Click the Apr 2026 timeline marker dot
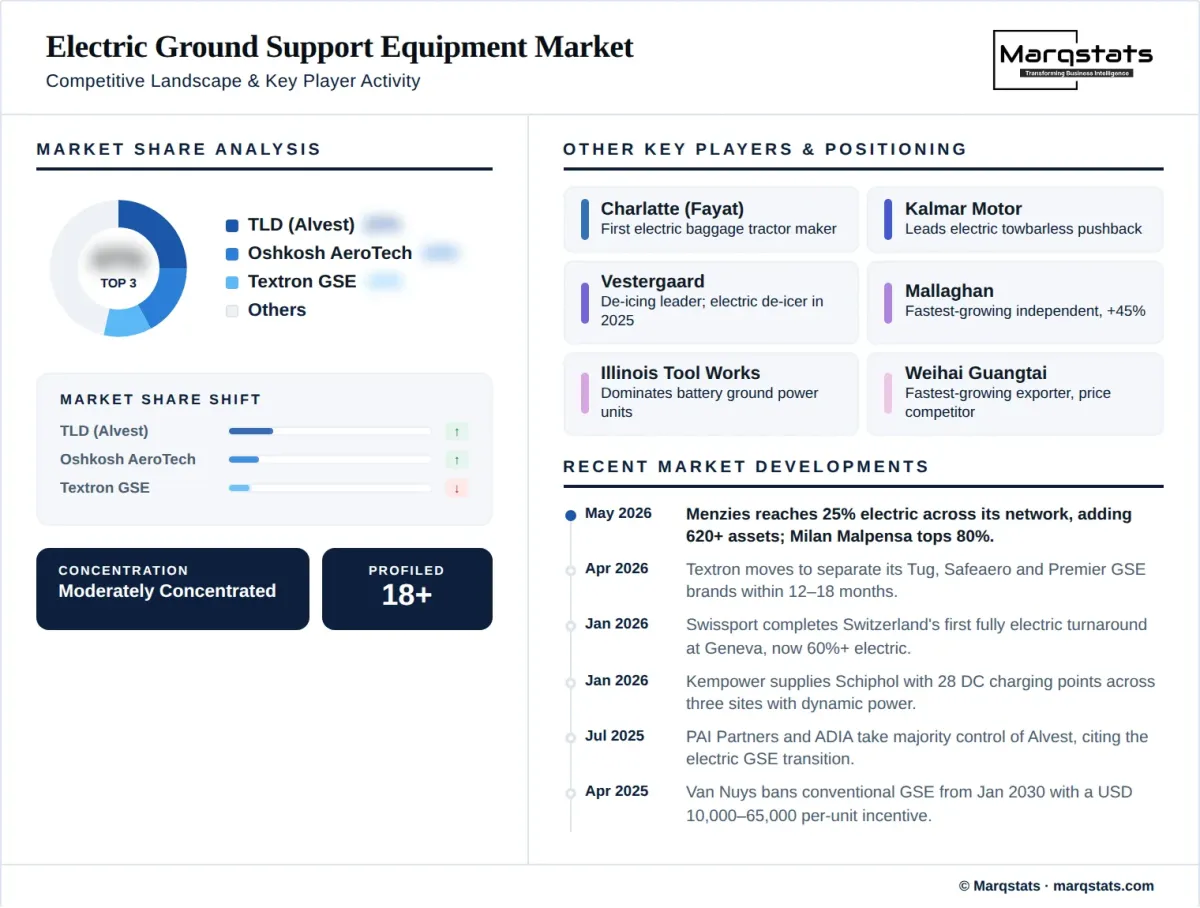The height and width of the screenshot is (908, 1200). 571,570
